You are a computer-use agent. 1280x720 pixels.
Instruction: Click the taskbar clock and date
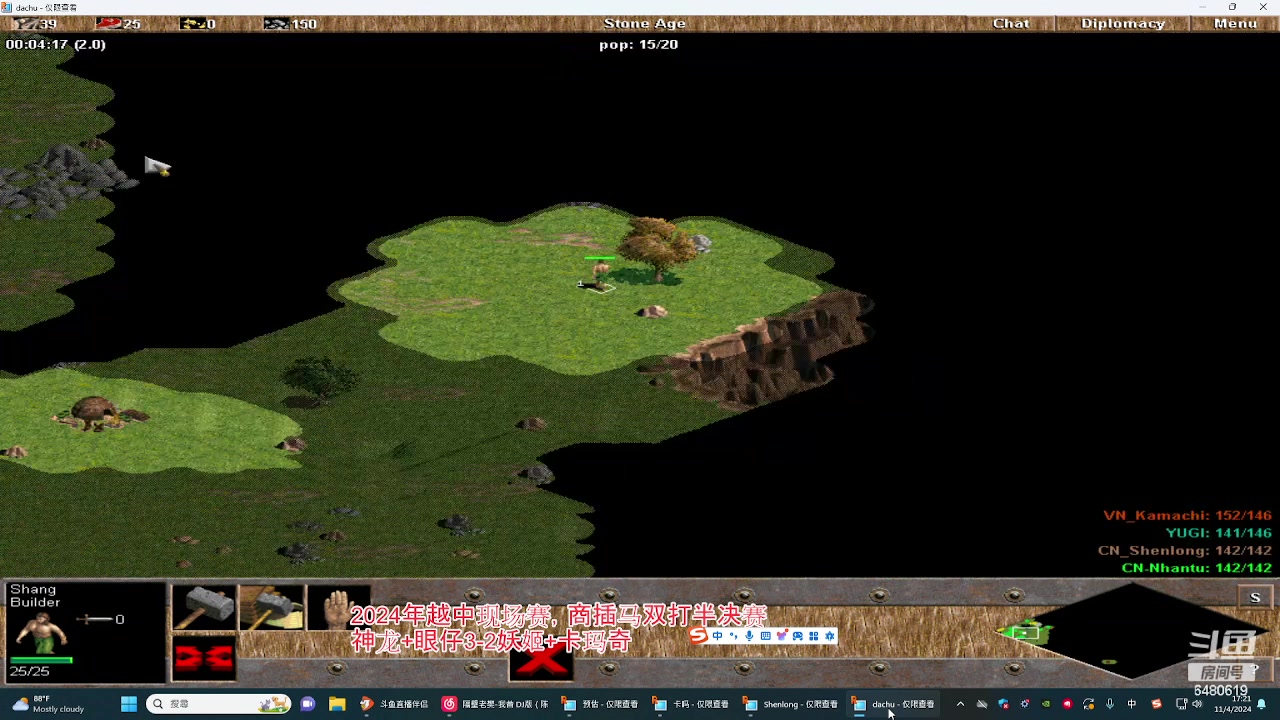coord(1233,704)
